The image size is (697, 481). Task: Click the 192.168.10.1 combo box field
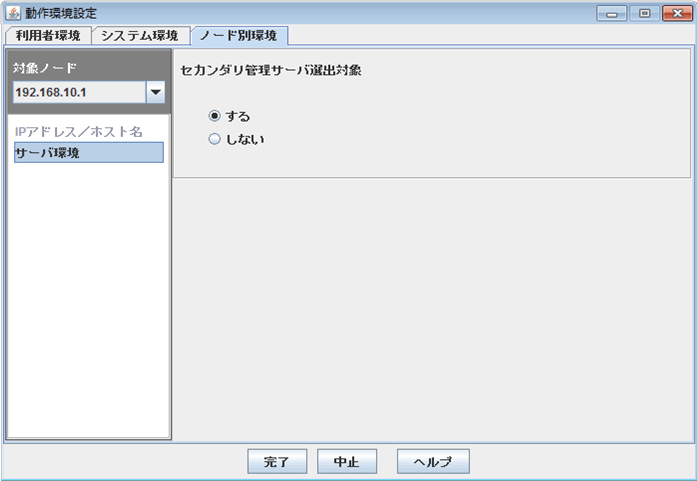pyautogui.click(x=77, y=93)
